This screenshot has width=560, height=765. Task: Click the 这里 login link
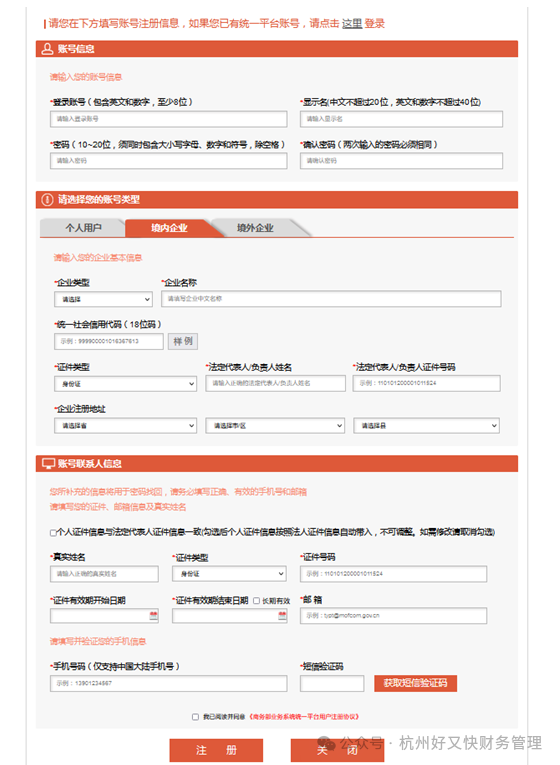[x=352, y=23]
